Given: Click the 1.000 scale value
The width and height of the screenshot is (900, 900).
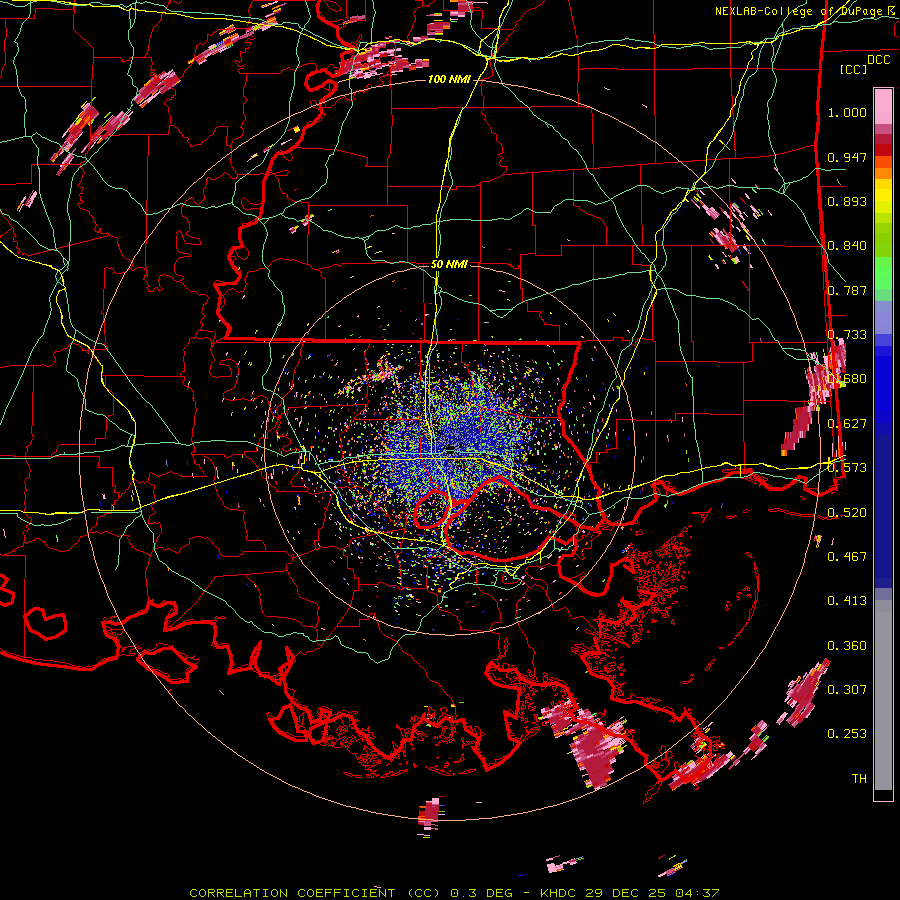Looking at the screenshot, I should coord(847,112).
